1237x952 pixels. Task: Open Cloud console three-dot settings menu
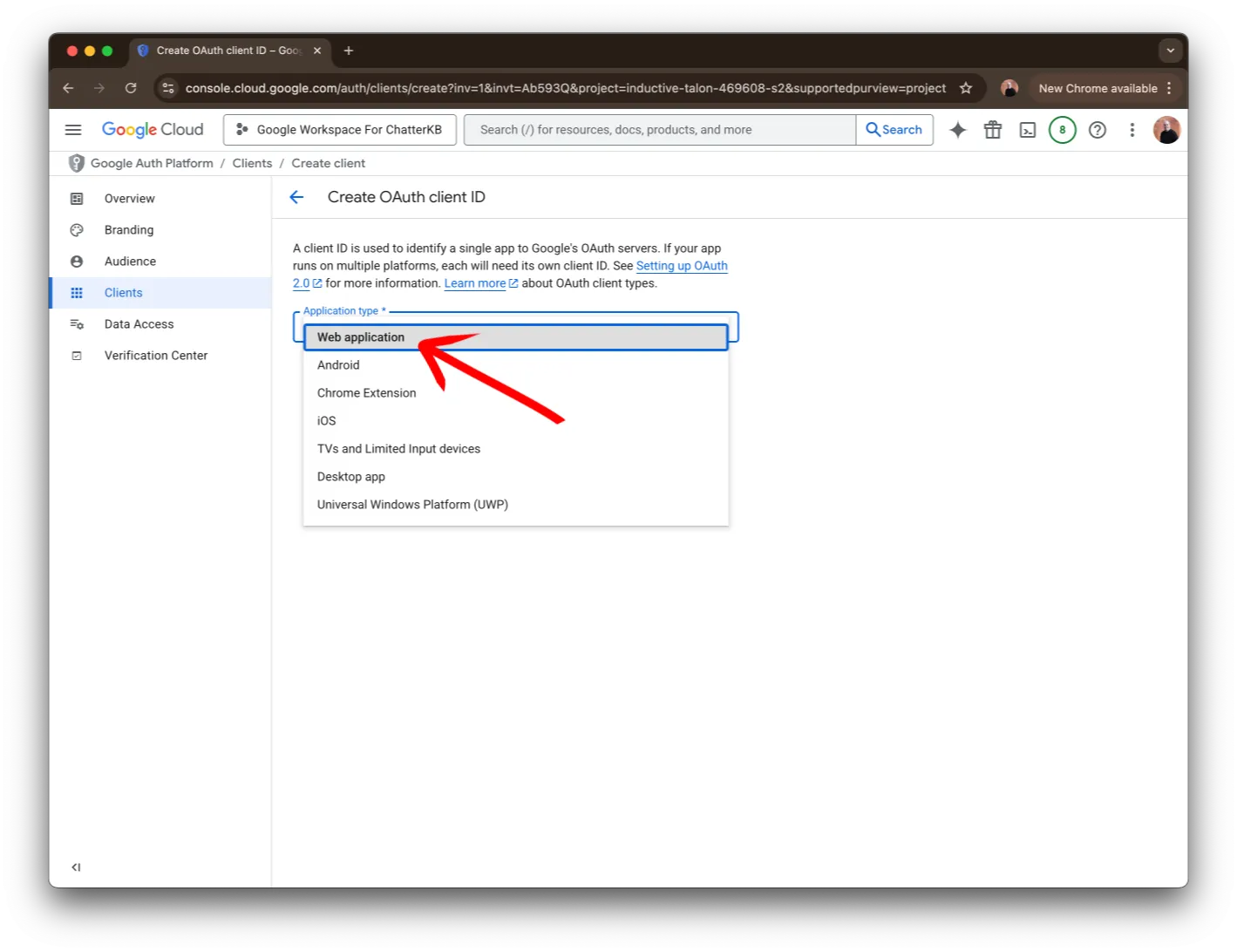[x=1132, y=130]
